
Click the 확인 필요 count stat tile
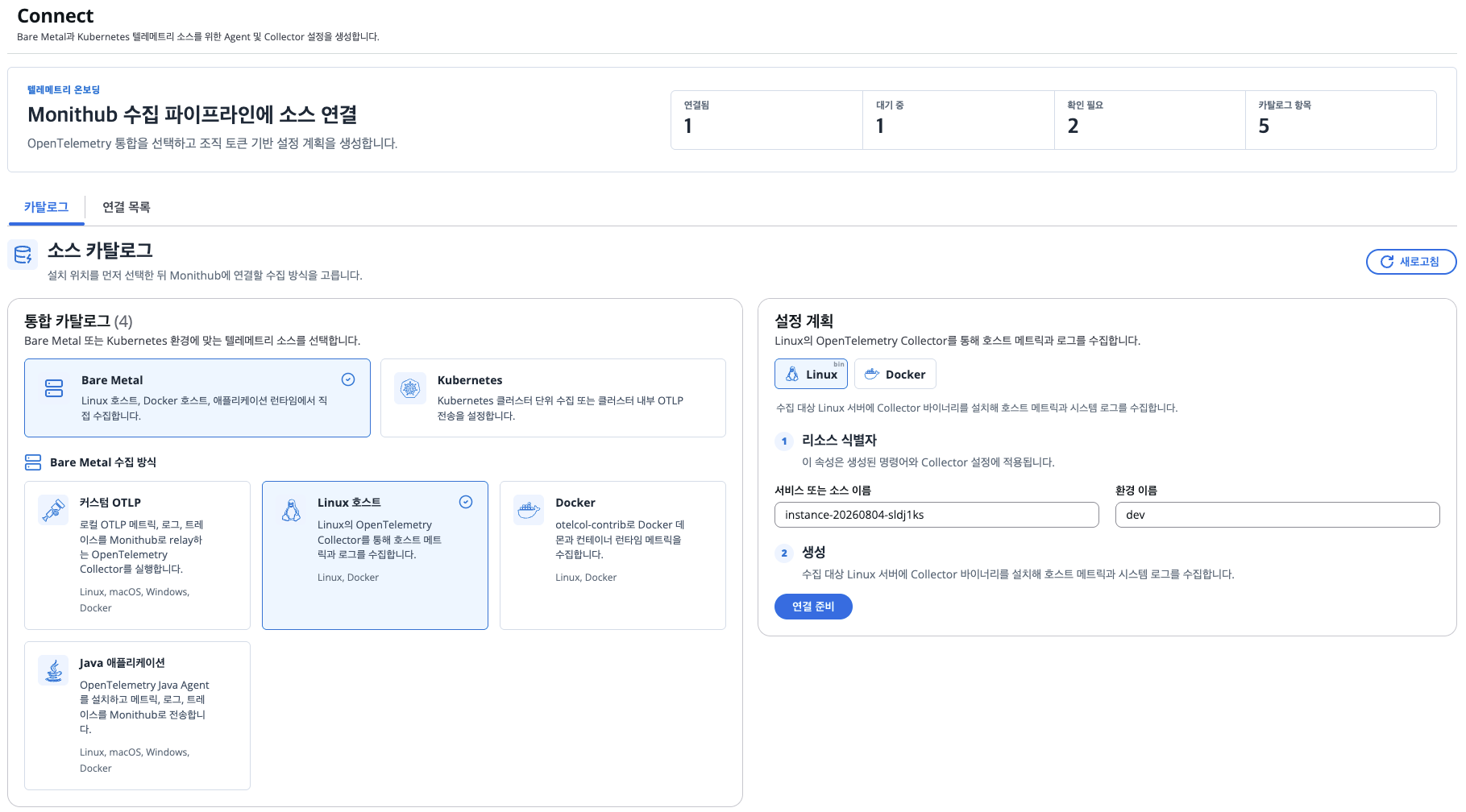tap(1149, 120)
